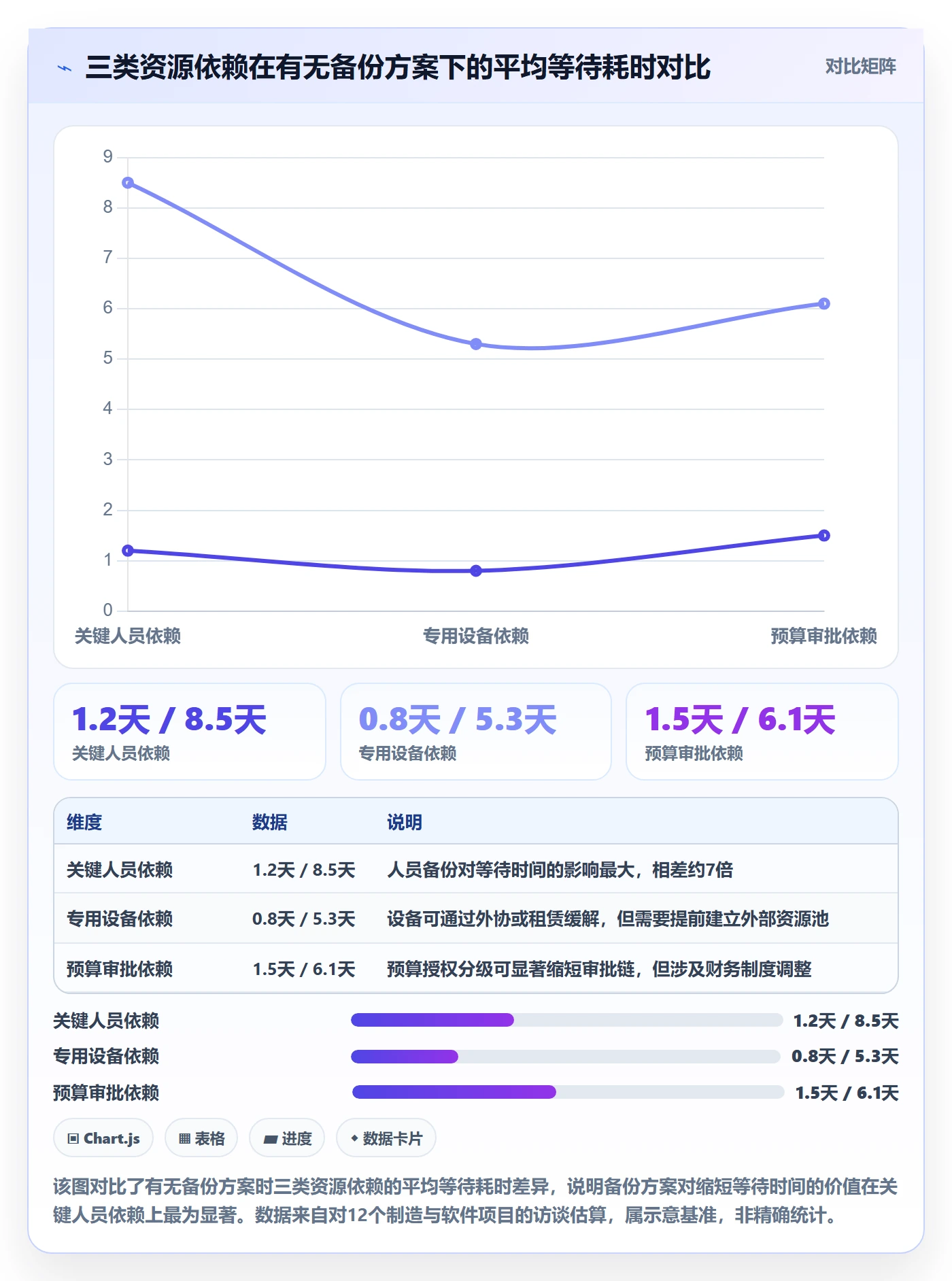Click the 1.5天 / 6.1天 value beside its progress bar
Viewport: 952px width, 1281px height.
(847, 1093)
